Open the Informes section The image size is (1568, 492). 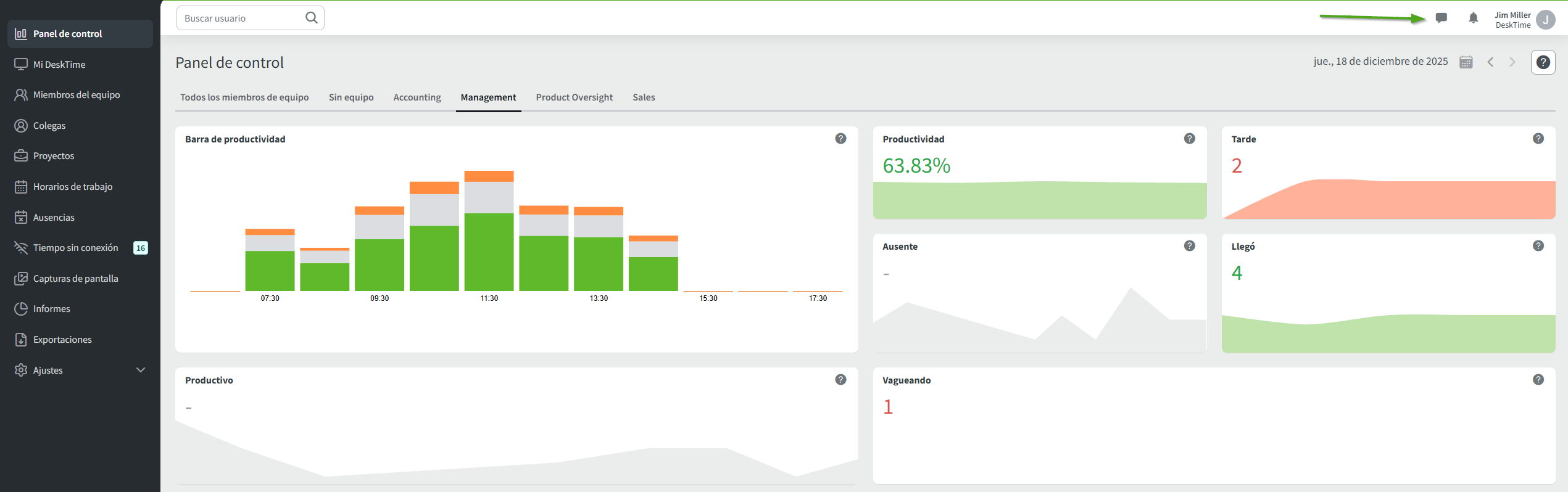tap(52, 309)
